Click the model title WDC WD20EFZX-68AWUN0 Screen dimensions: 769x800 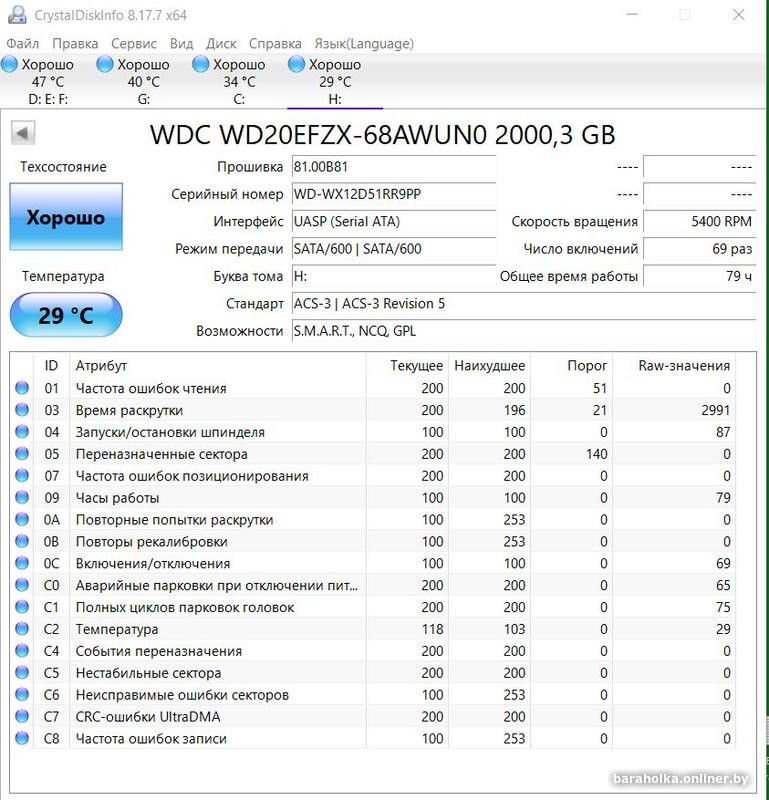click(x=318, y=135)
